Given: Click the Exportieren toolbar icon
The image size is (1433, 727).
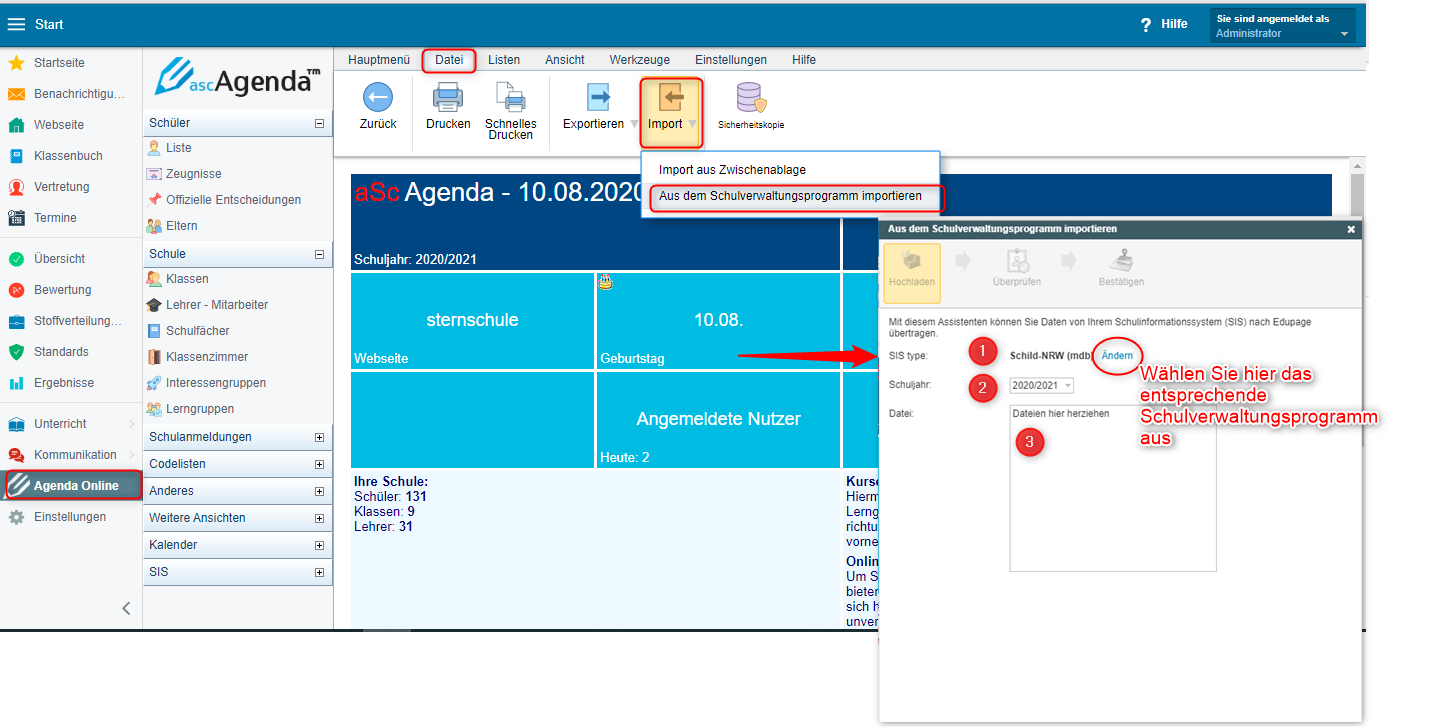Looking at the screenshot, I should point(599,97).
